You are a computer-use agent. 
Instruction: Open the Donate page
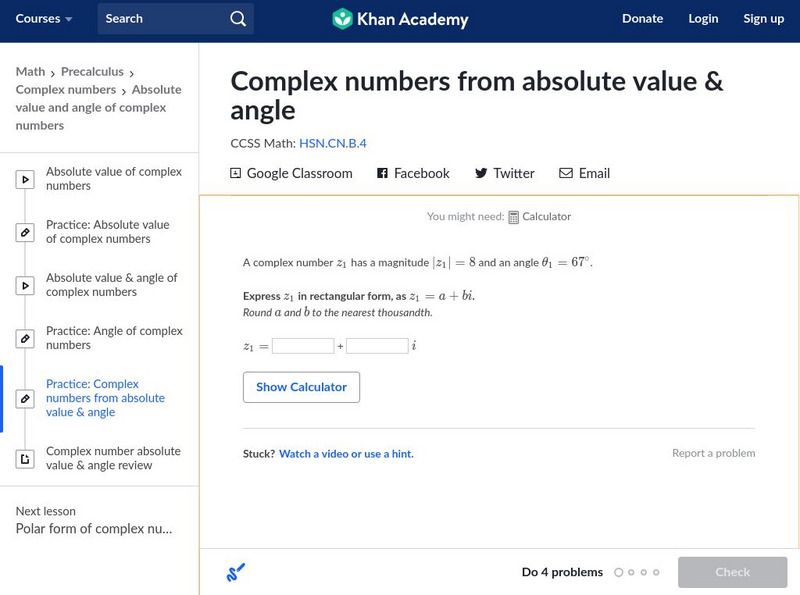[x=642, y=19]
